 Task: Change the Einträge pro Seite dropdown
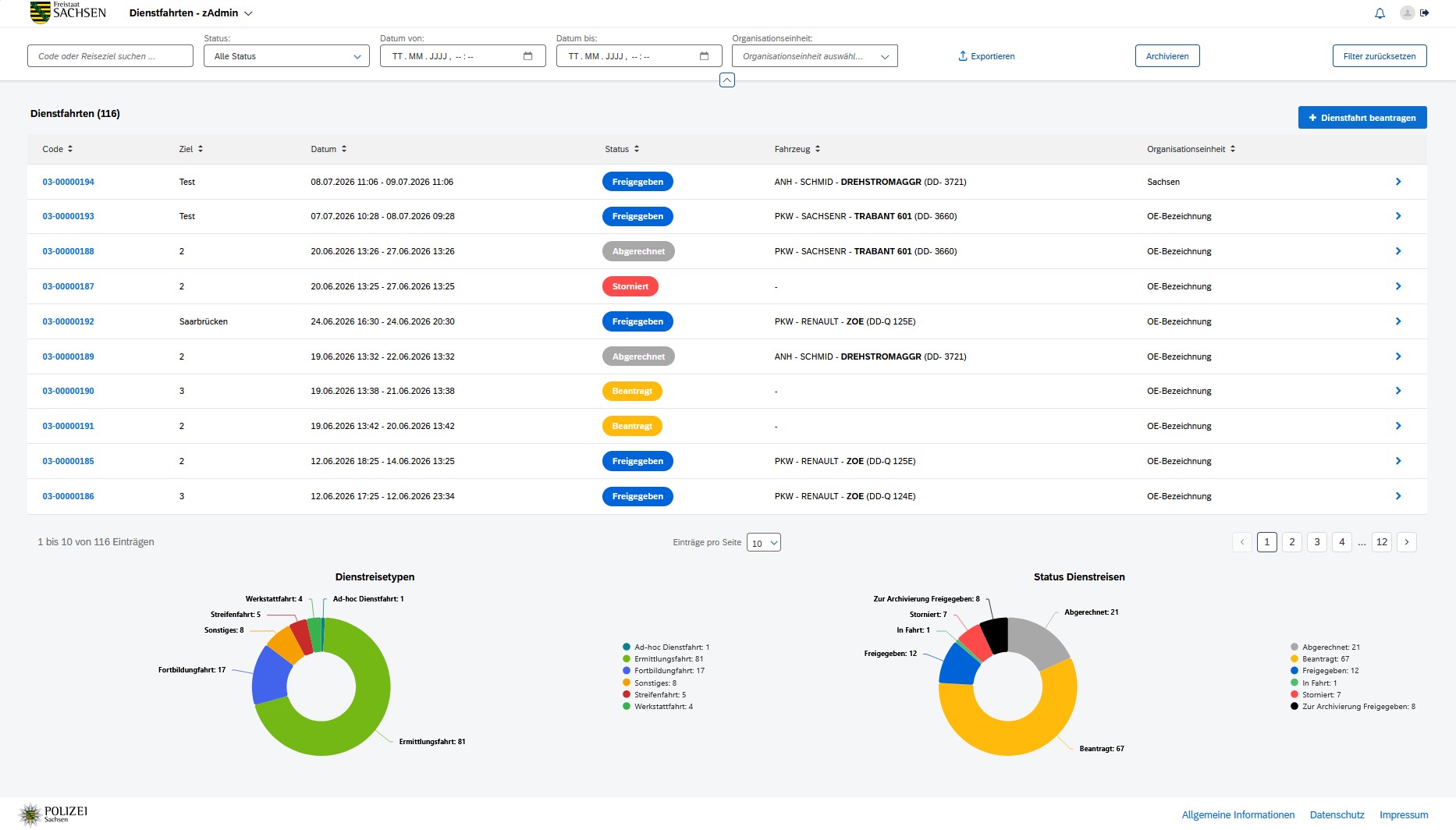[x=764, y=543]
